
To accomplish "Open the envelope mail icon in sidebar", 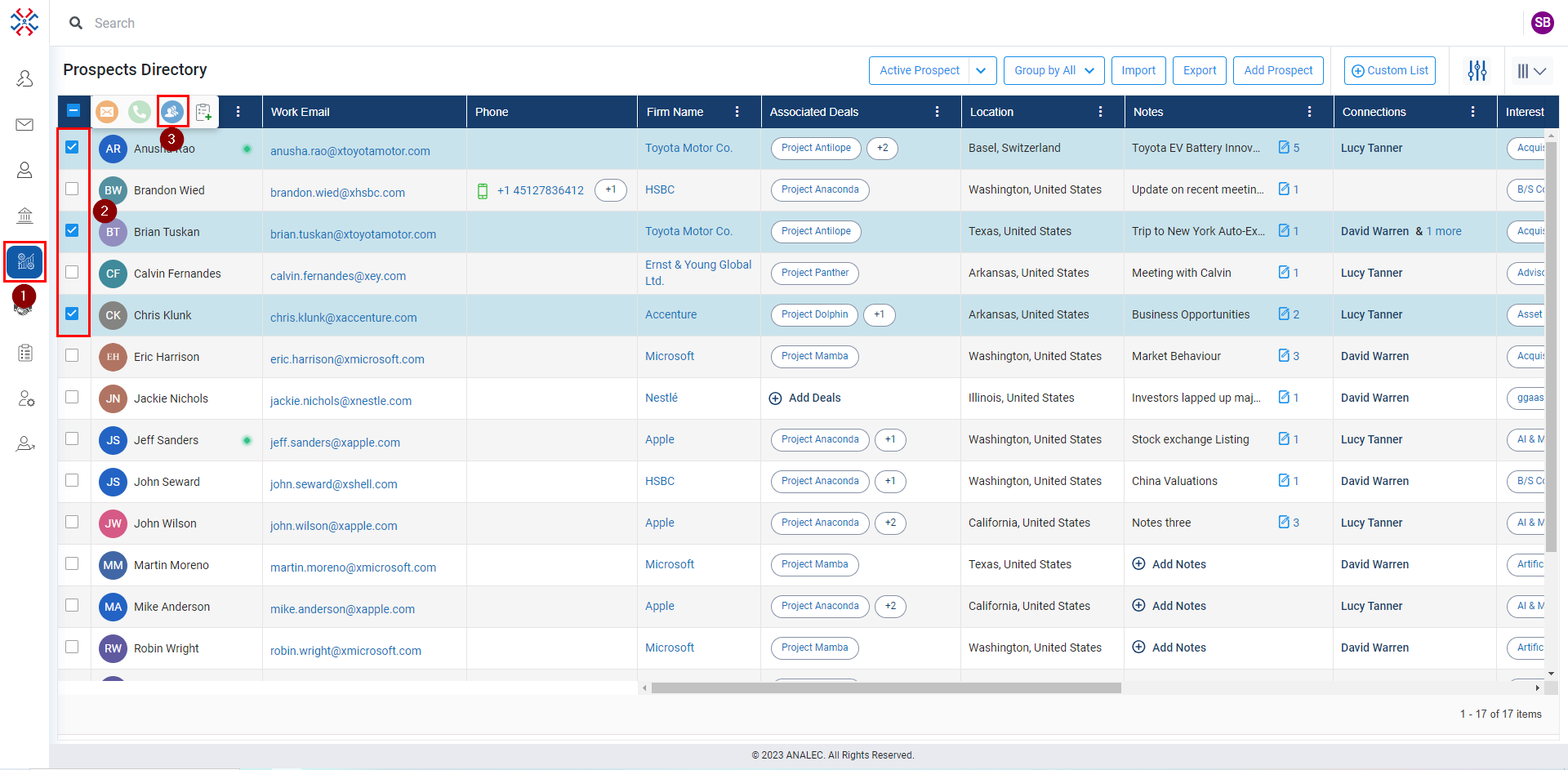I will tap(24, 124).
